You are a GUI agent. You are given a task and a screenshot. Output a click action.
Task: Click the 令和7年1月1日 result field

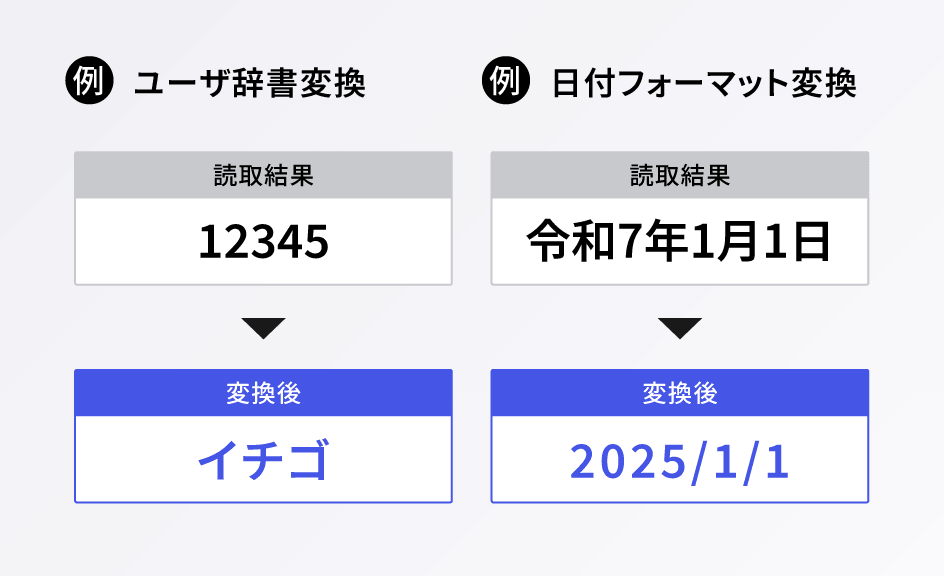pyautogui.click(x=680, y=241)
